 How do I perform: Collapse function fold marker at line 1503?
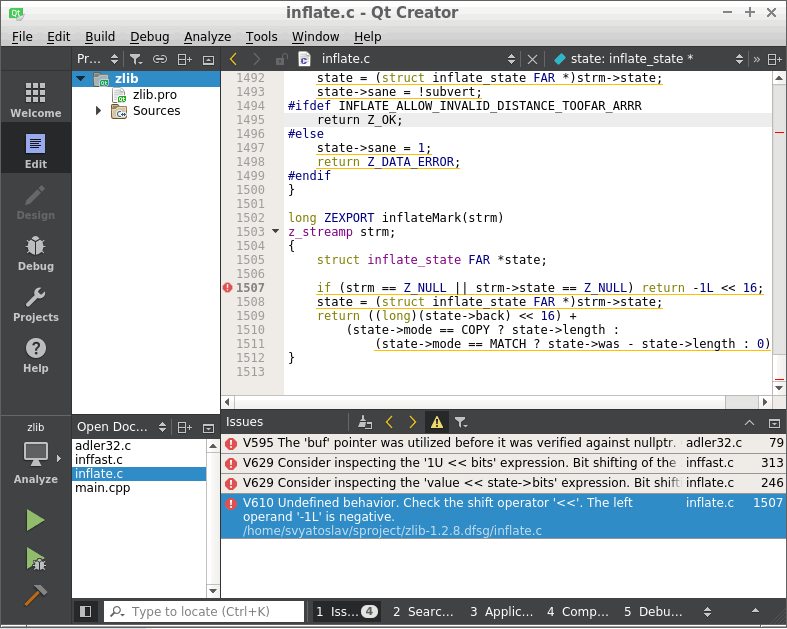coord(276,231)
